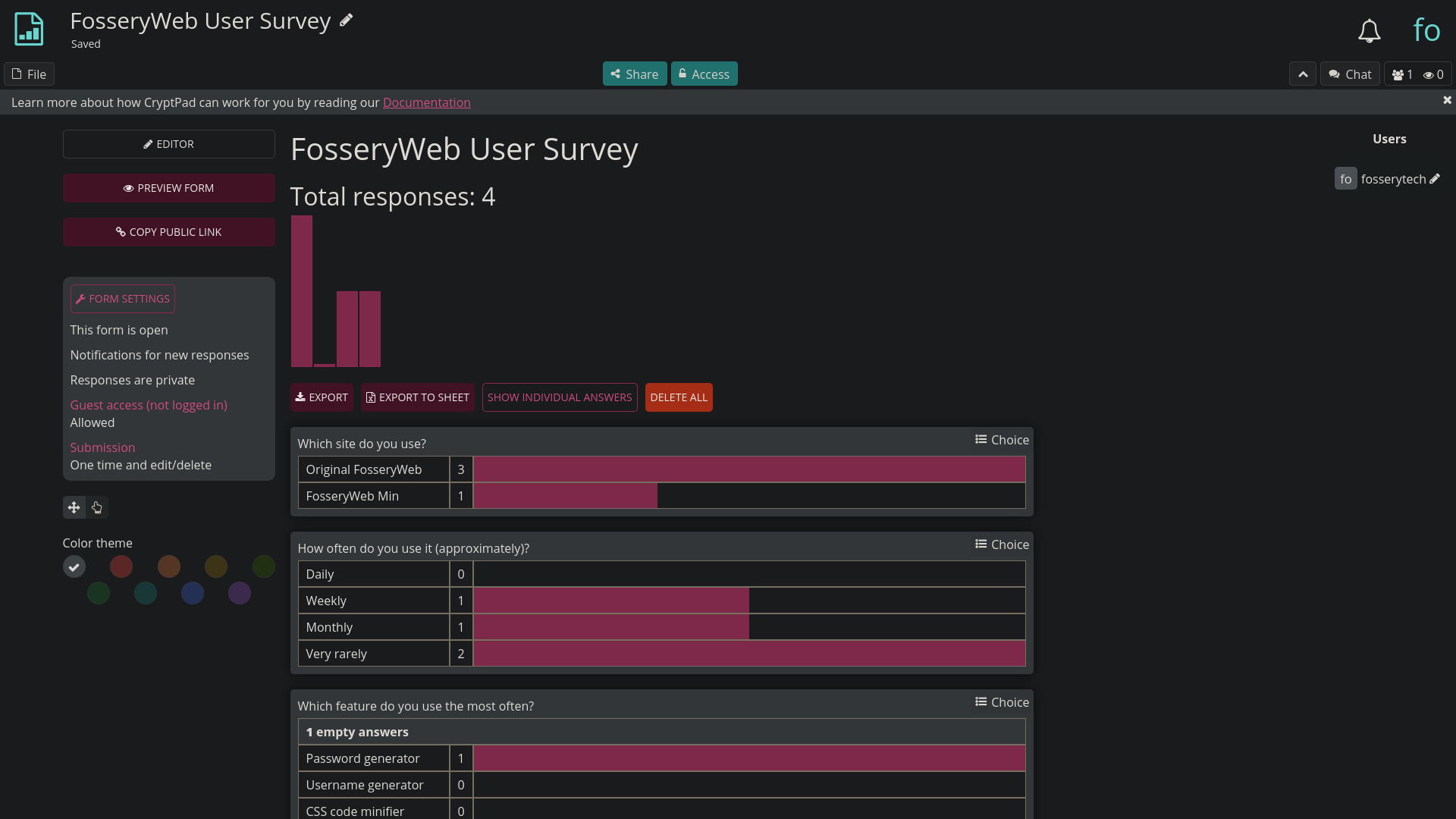Click the Very rarely answer row
This screenshot has height=819, width=1456.
click(662, 654)
